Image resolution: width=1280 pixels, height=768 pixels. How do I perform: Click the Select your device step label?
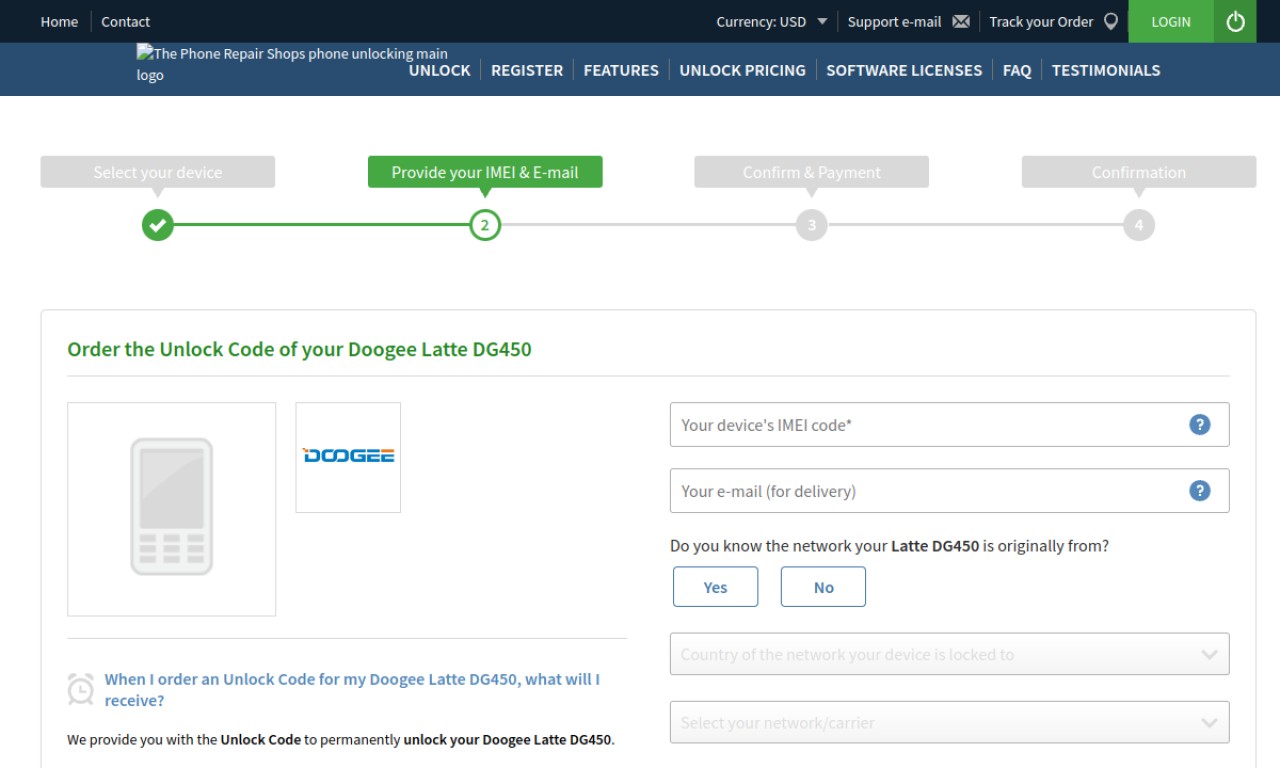point(158,172)
